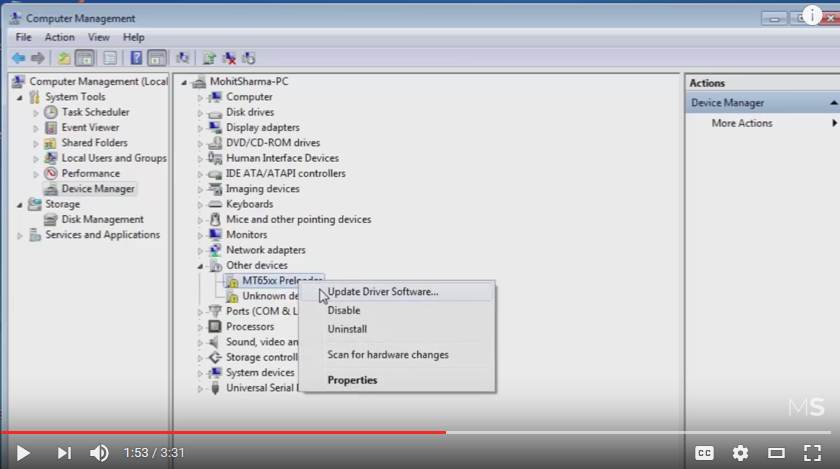Open the Help question-mark toolbar icon
The image size is (840, 469).
pyautogui.click(x=136, y=58)
